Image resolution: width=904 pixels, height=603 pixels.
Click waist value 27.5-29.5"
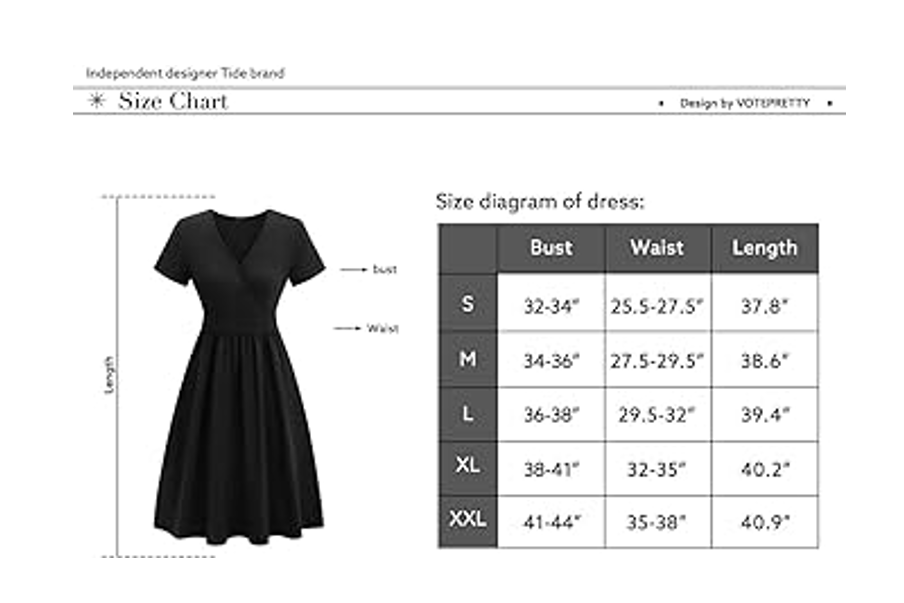657,361
